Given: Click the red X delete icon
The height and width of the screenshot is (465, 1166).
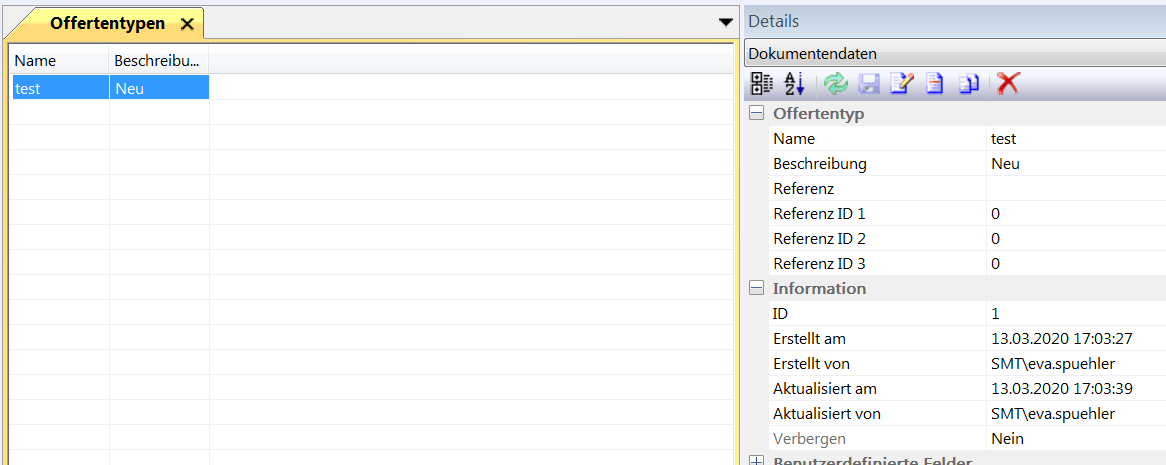Looking at the screenshot, I should coord(1008,85).
